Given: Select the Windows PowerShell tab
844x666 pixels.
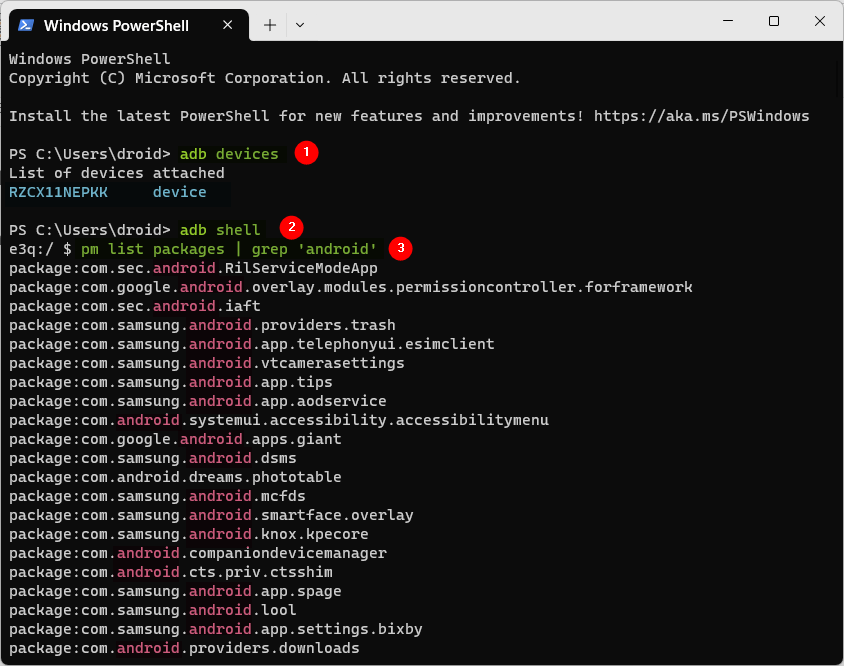Looking at the screenshot, I should pos(120,24).
